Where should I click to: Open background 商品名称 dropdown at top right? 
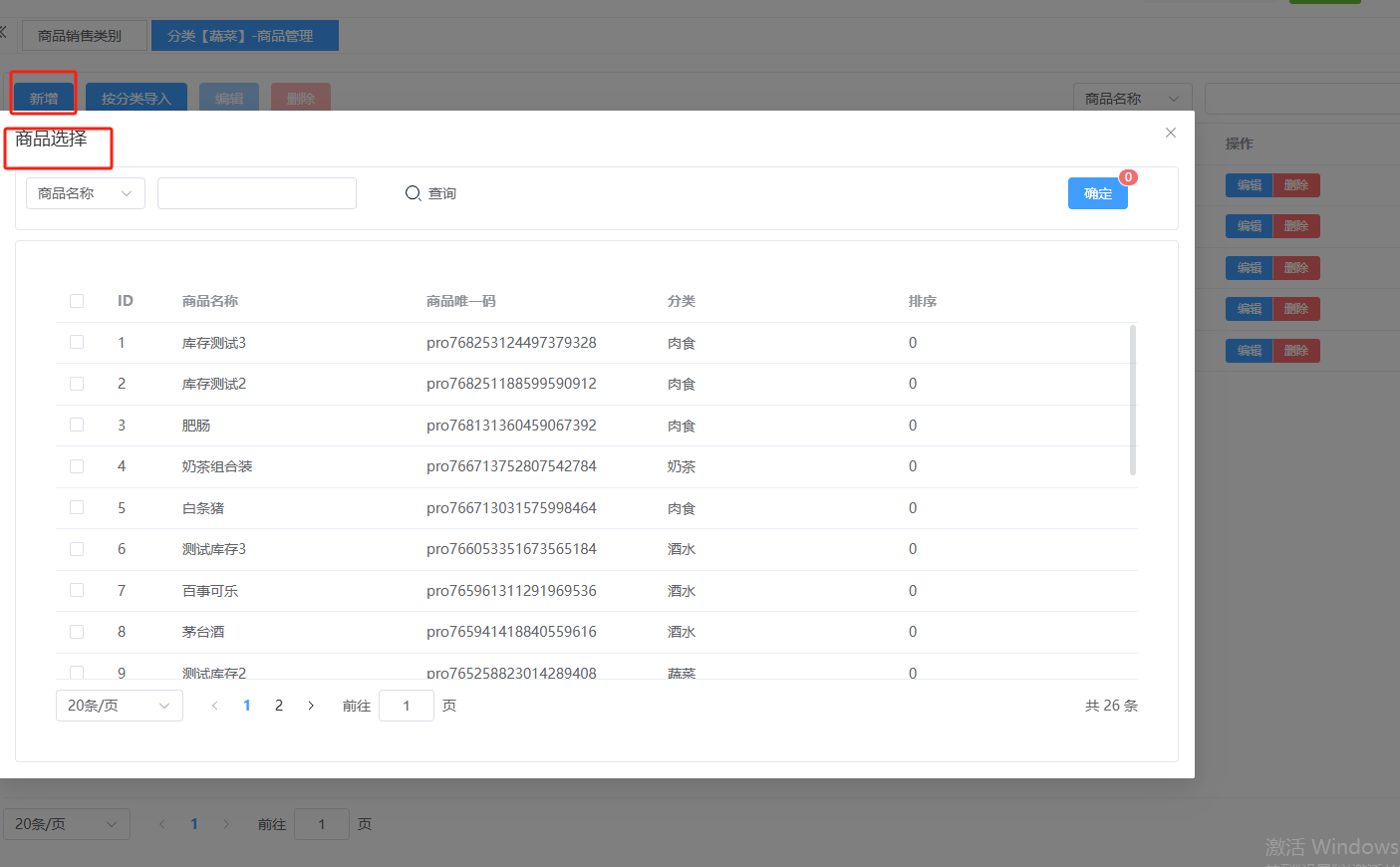coord(1132,99)
